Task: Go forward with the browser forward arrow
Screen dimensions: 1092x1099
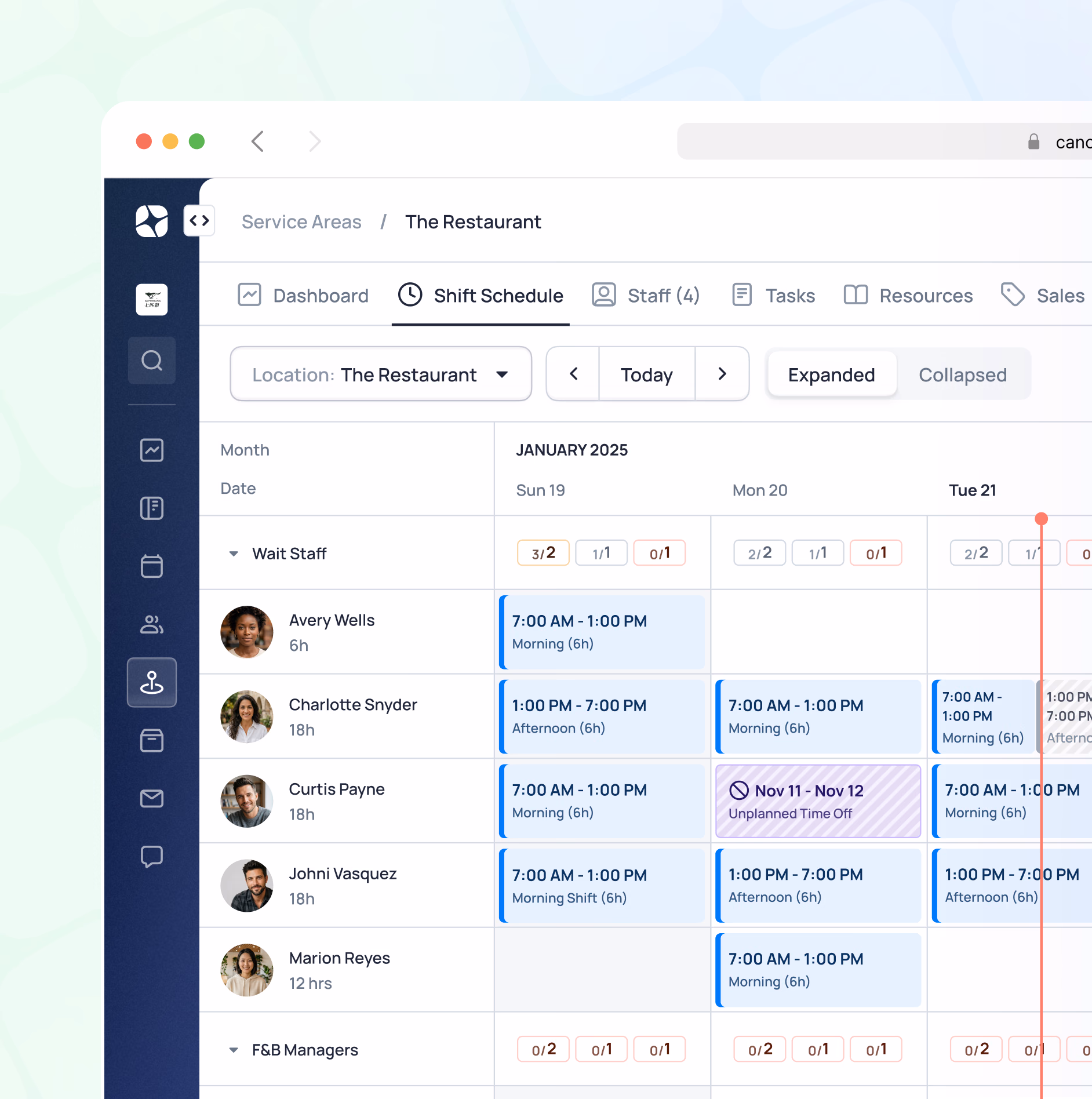Action: (x=315, y=141)
